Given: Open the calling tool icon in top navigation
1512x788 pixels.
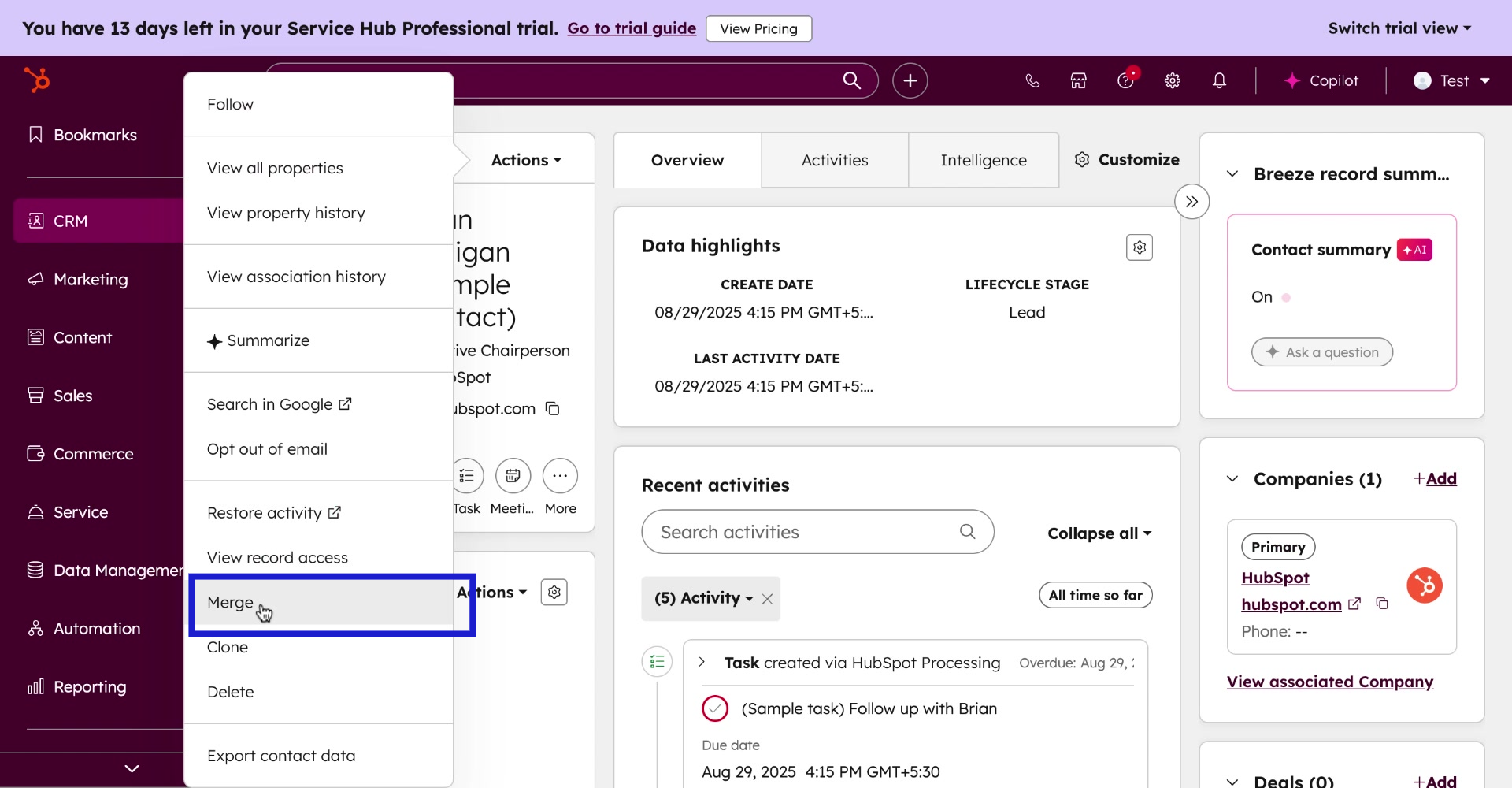Looking at the screenshot, I should [x=1032, y=80].
